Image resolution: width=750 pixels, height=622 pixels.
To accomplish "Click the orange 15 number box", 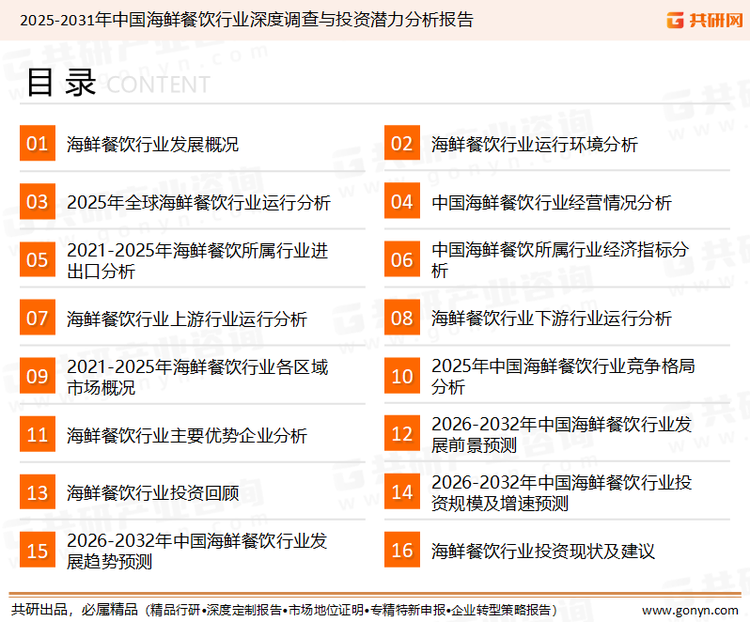I will pyautogui.click(x=37, y=550).
